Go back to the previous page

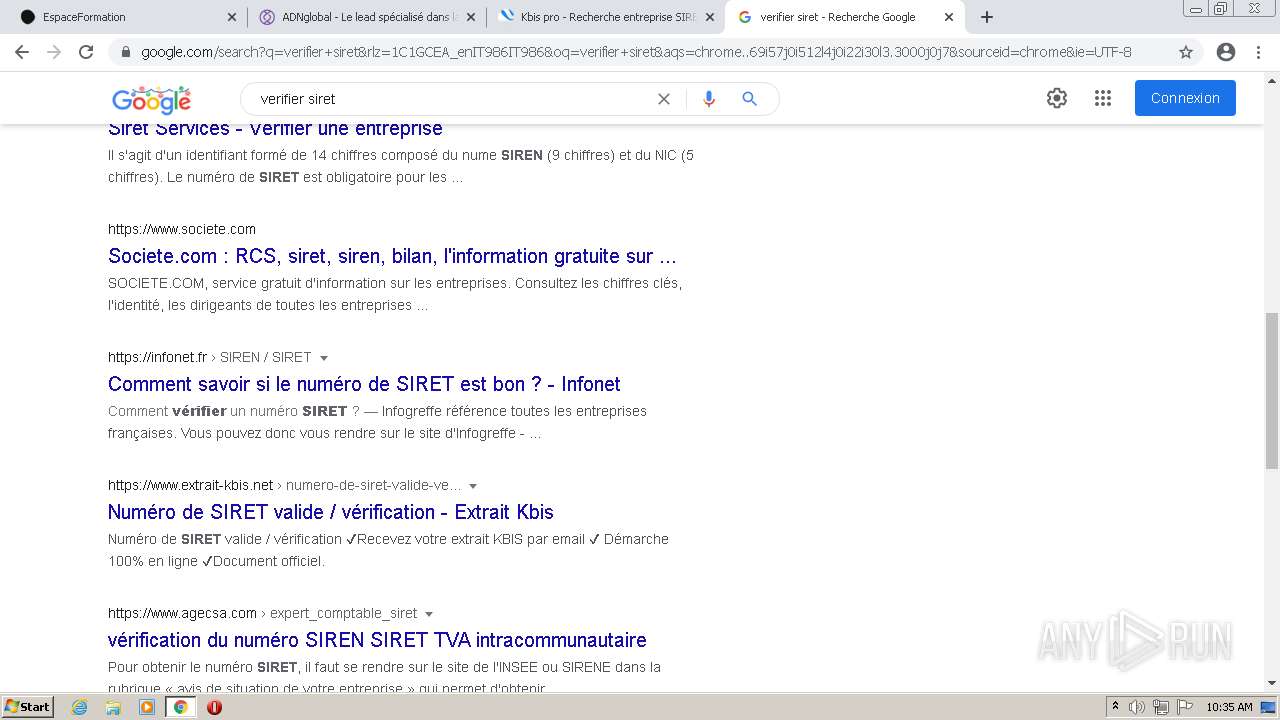pos(22,52)
